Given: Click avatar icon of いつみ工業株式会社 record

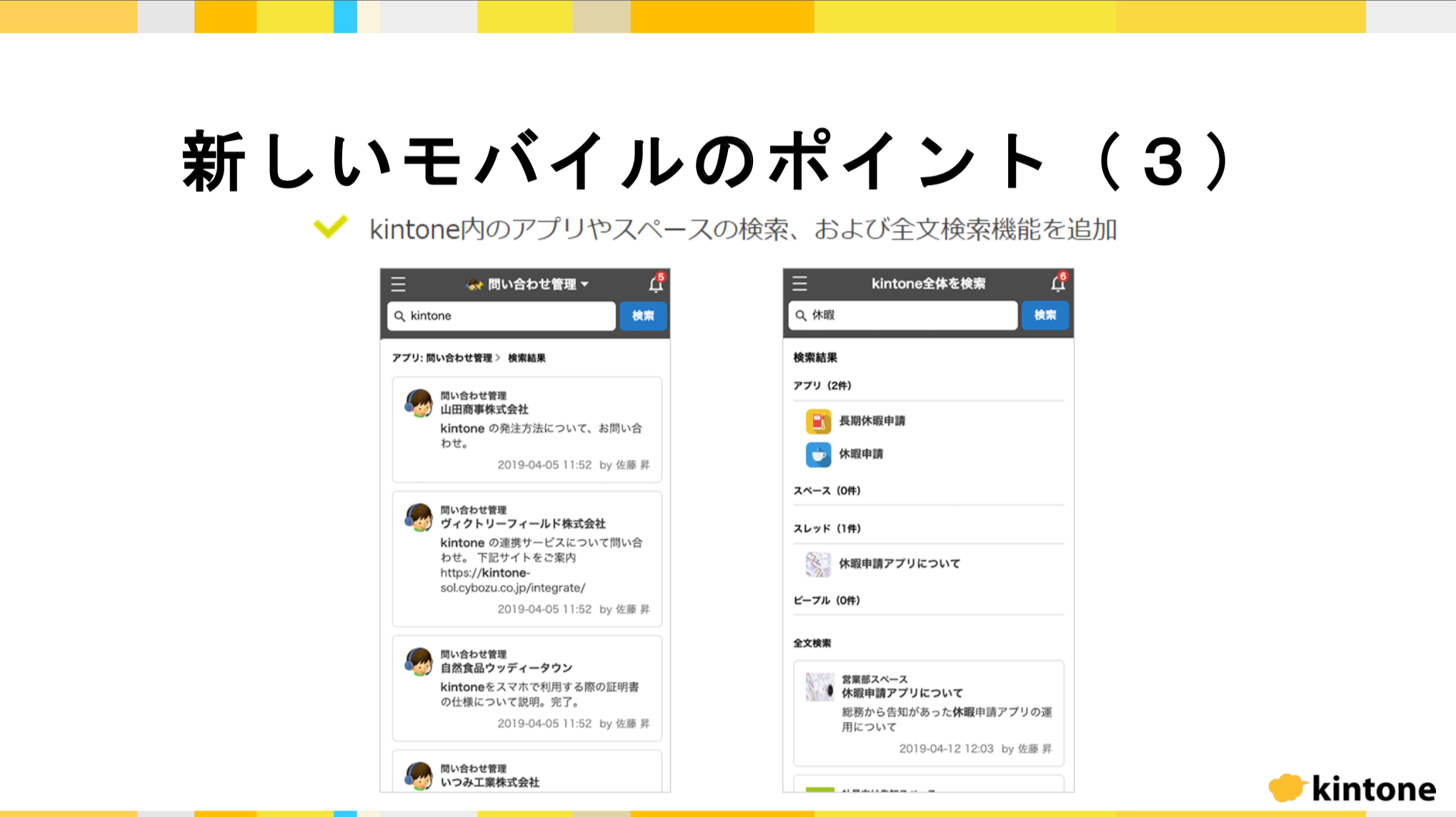Looking at the screenshot, I should click(x=419, y=776).
